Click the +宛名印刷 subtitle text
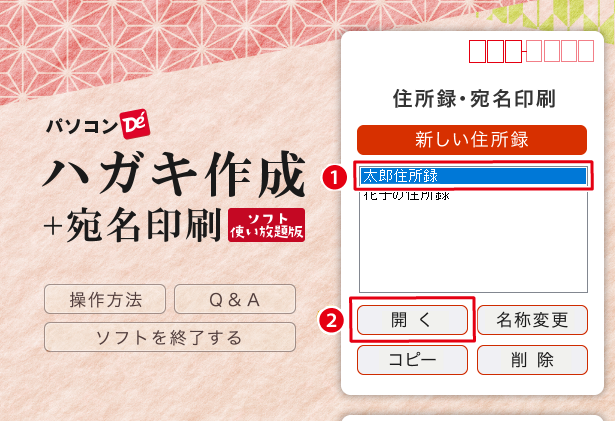Viewport: 615px width, 421px height. click(132, 225)
